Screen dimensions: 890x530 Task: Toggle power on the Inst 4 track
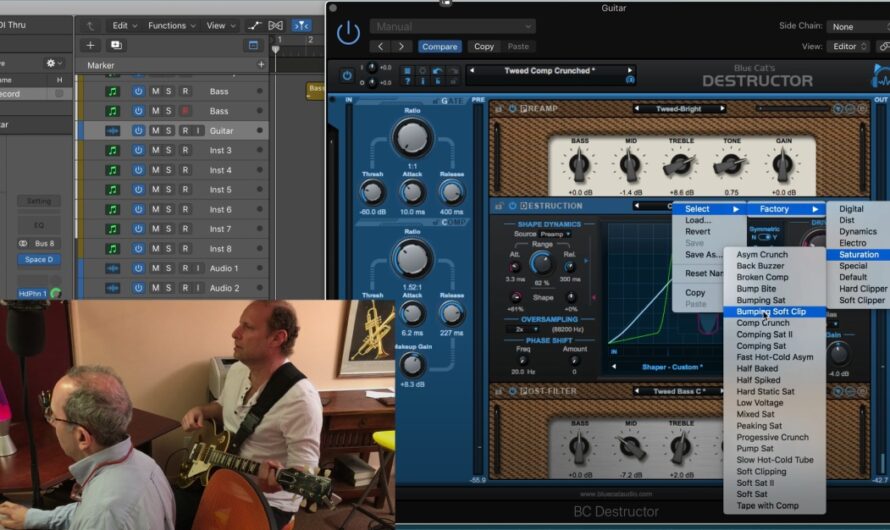click(x=138, y=170)
